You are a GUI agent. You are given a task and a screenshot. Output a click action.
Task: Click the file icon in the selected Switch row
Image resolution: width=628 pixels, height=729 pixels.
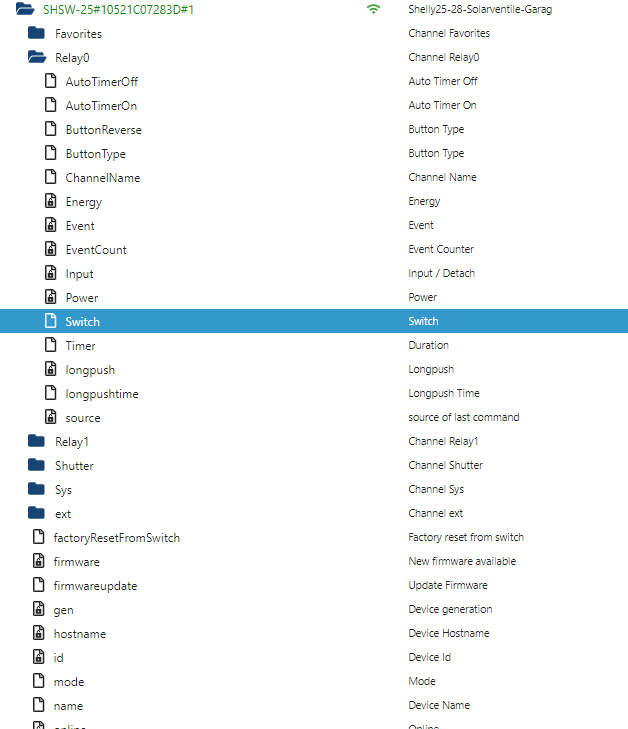pos(51,321)
